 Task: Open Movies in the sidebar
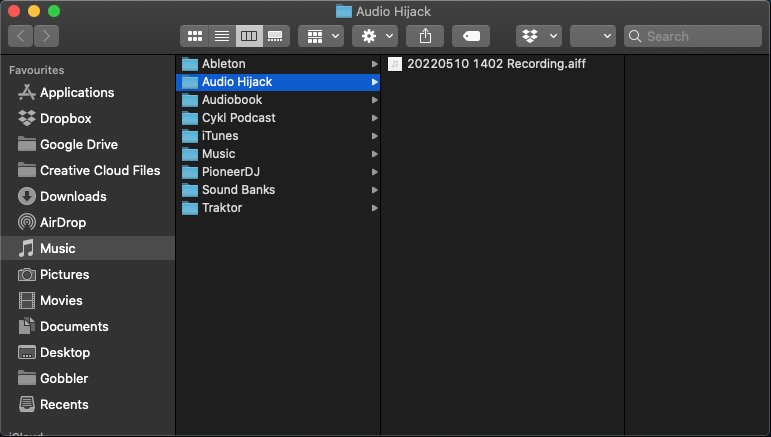pos(88,300)
